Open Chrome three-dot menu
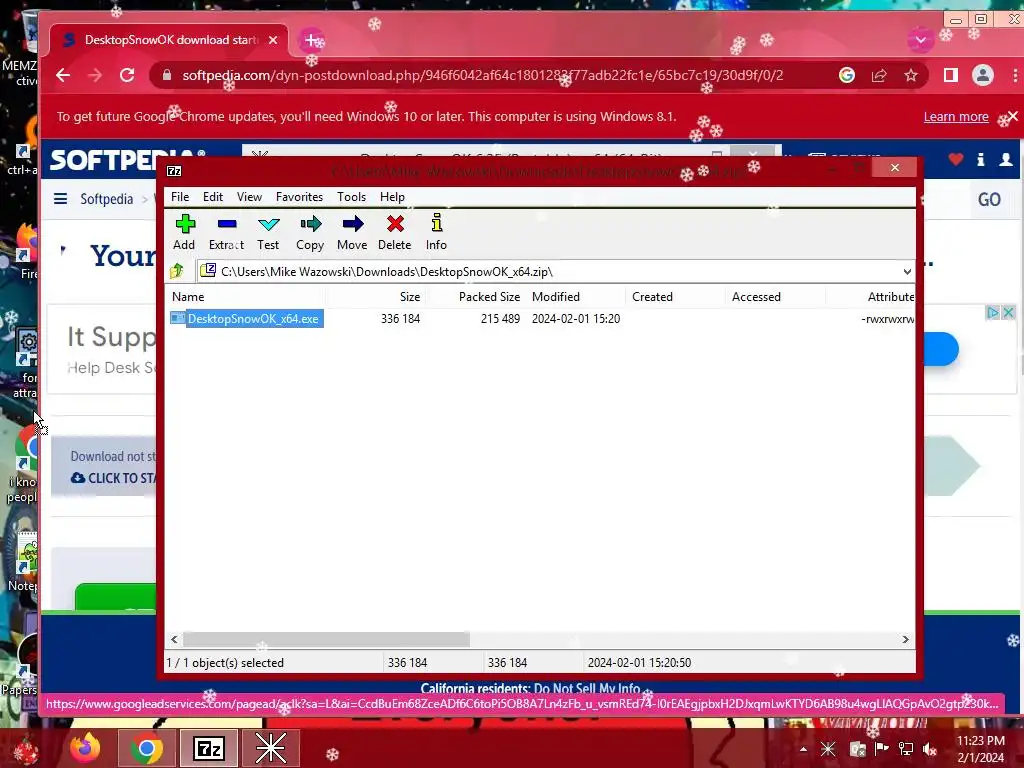This screenshot has width=1024, height=768. coord(1015,75)
